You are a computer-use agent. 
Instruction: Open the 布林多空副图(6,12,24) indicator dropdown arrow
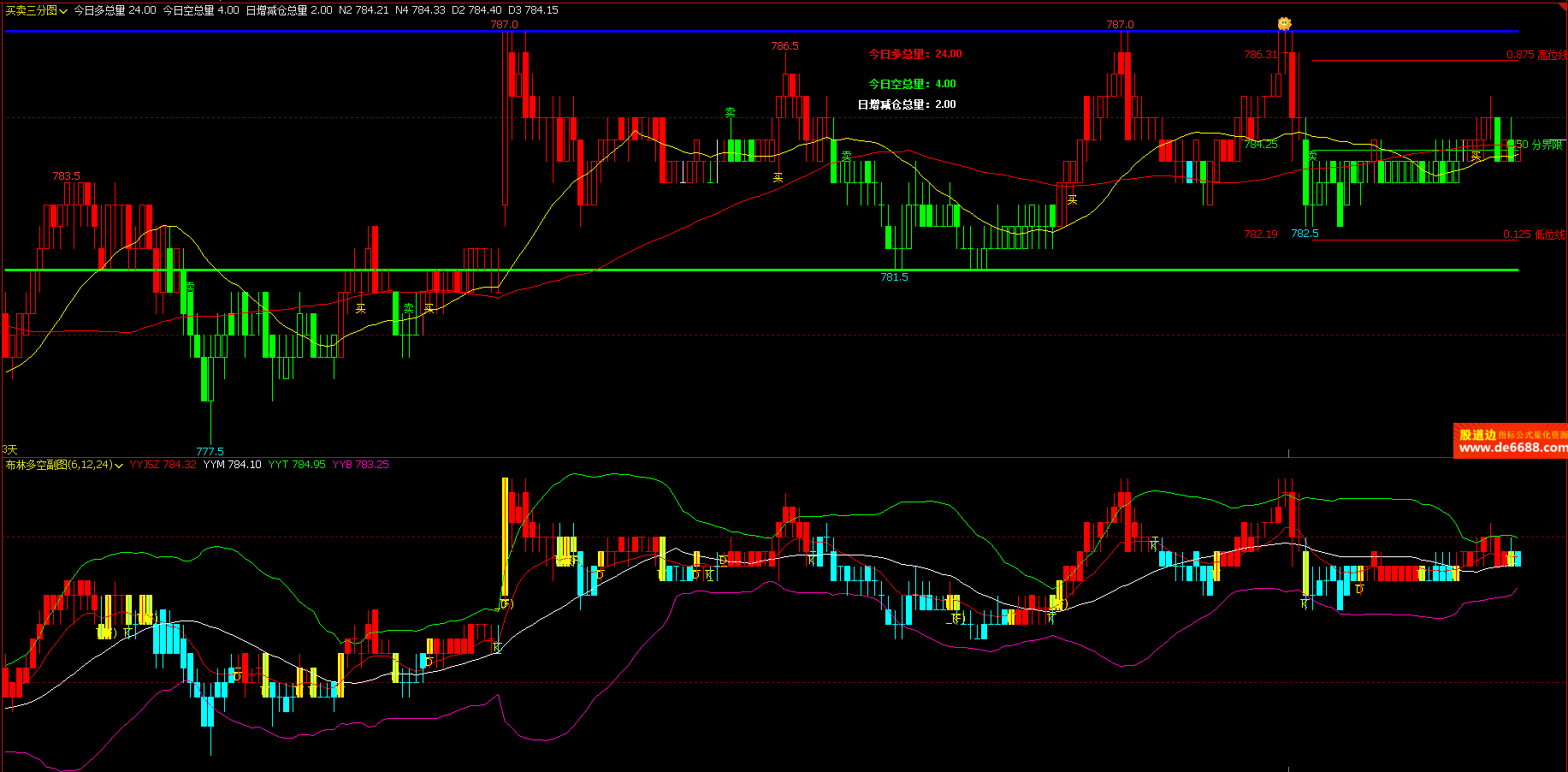point(119,465)
